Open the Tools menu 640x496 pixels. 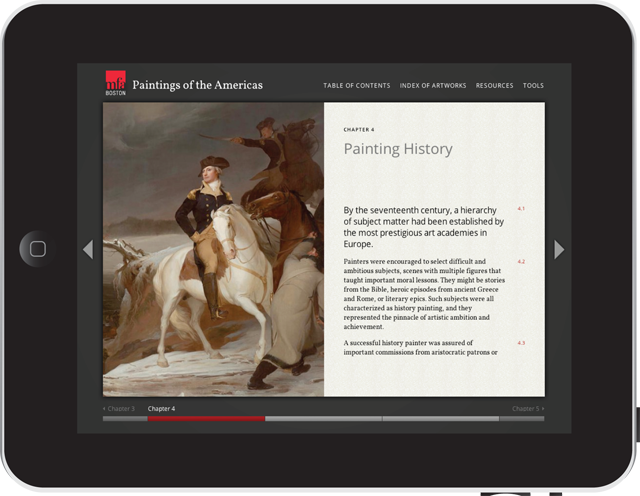pyautogui.click(x=533, y=86)
